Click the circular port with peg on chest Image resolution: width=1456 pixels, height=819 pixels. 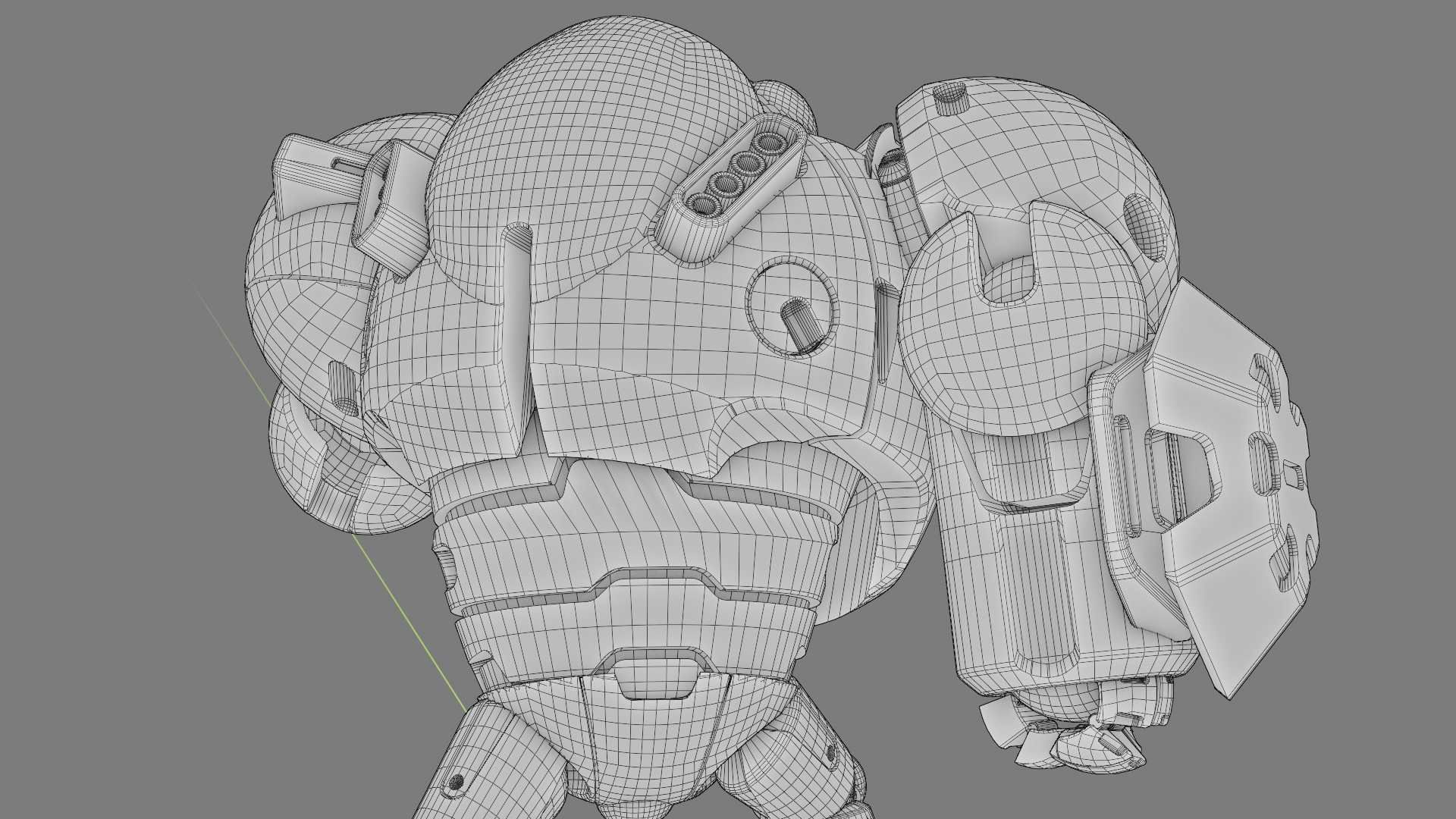pyautogui.click(x=793, y=308)
